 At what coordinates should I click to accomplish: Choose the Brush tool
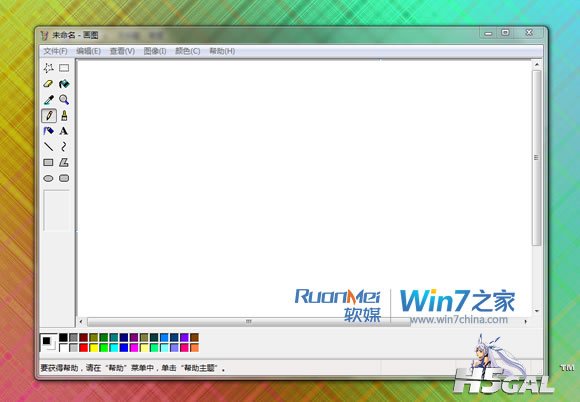tap(64, 116)
